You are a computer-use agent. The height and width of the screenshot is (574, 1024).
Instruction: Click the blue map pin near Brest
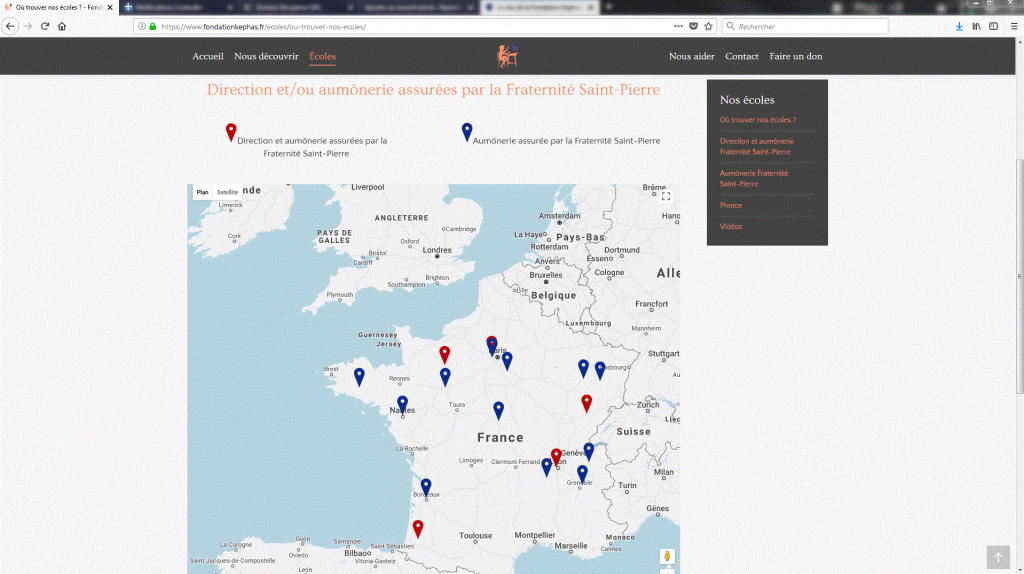[359, 376]
